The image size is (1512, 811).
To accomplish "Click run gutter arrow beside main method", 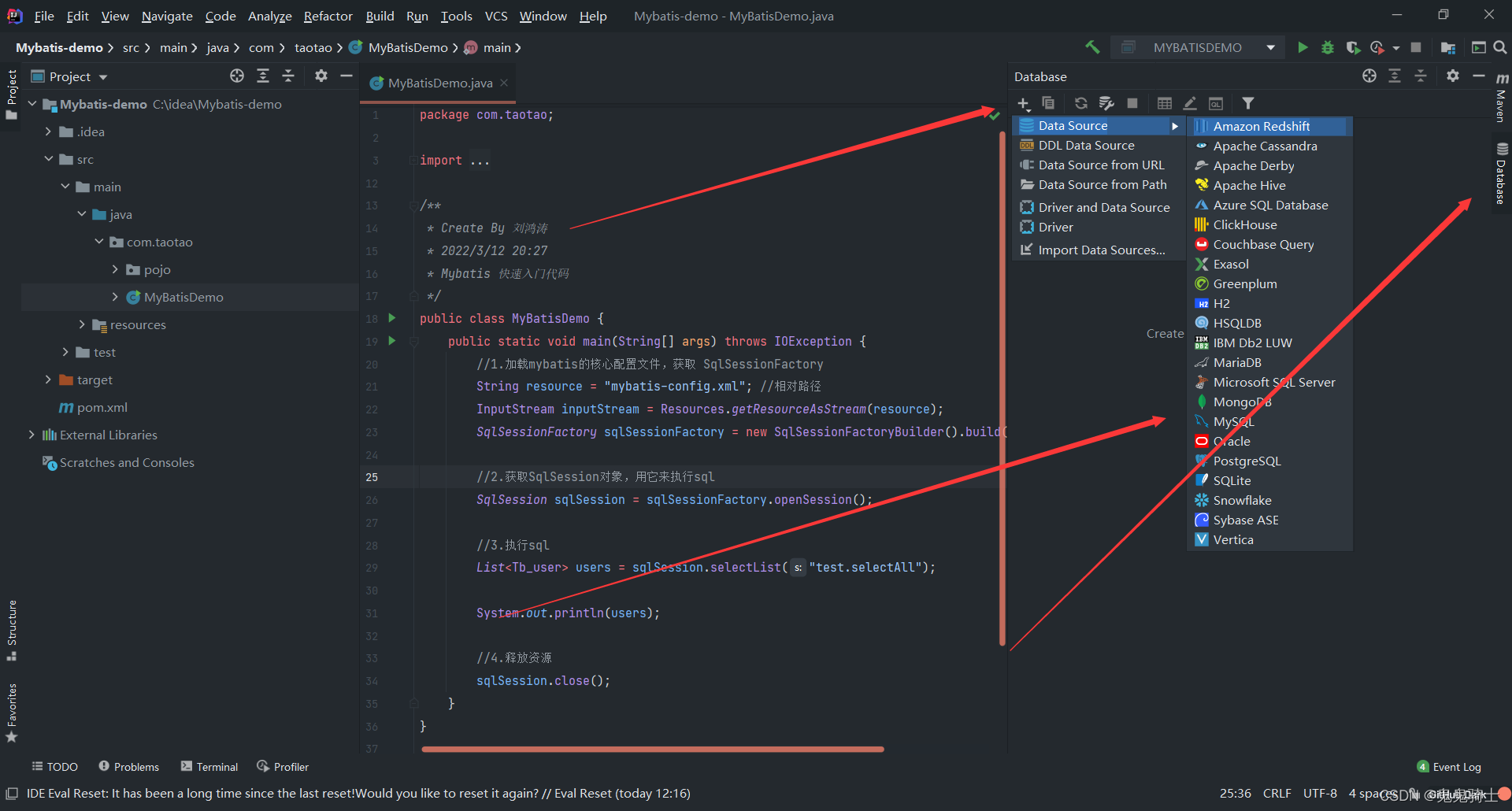I will click(392, 341).
